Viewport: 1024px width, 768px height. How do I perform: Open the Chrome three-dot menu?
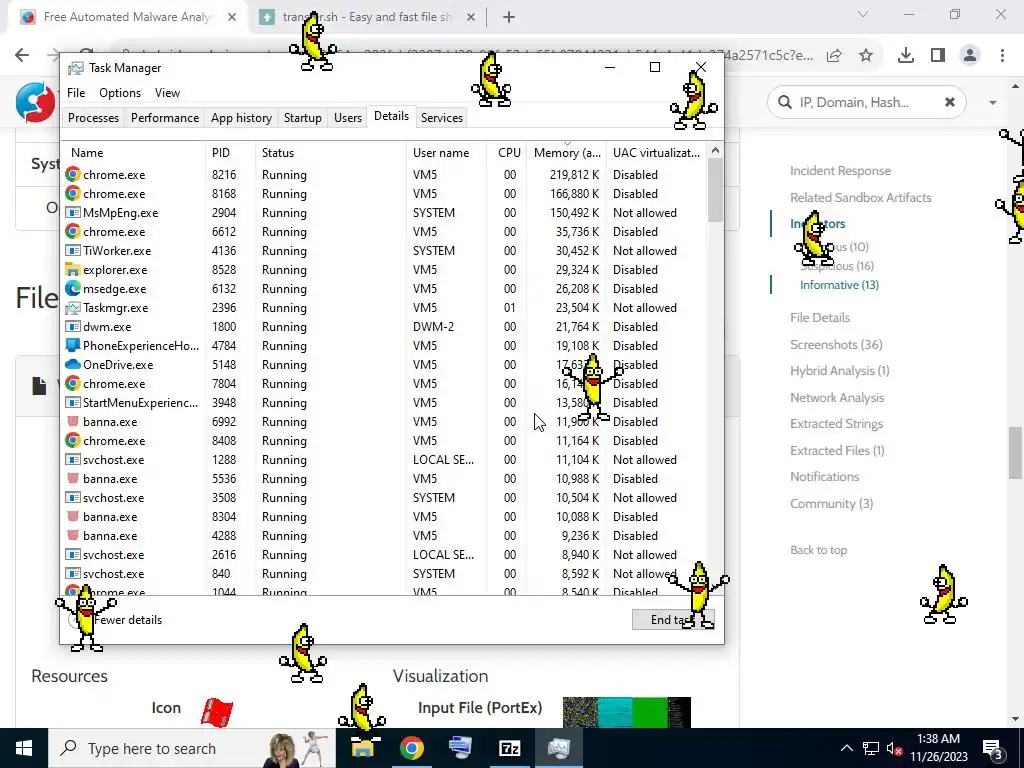tap(1002, 56)
